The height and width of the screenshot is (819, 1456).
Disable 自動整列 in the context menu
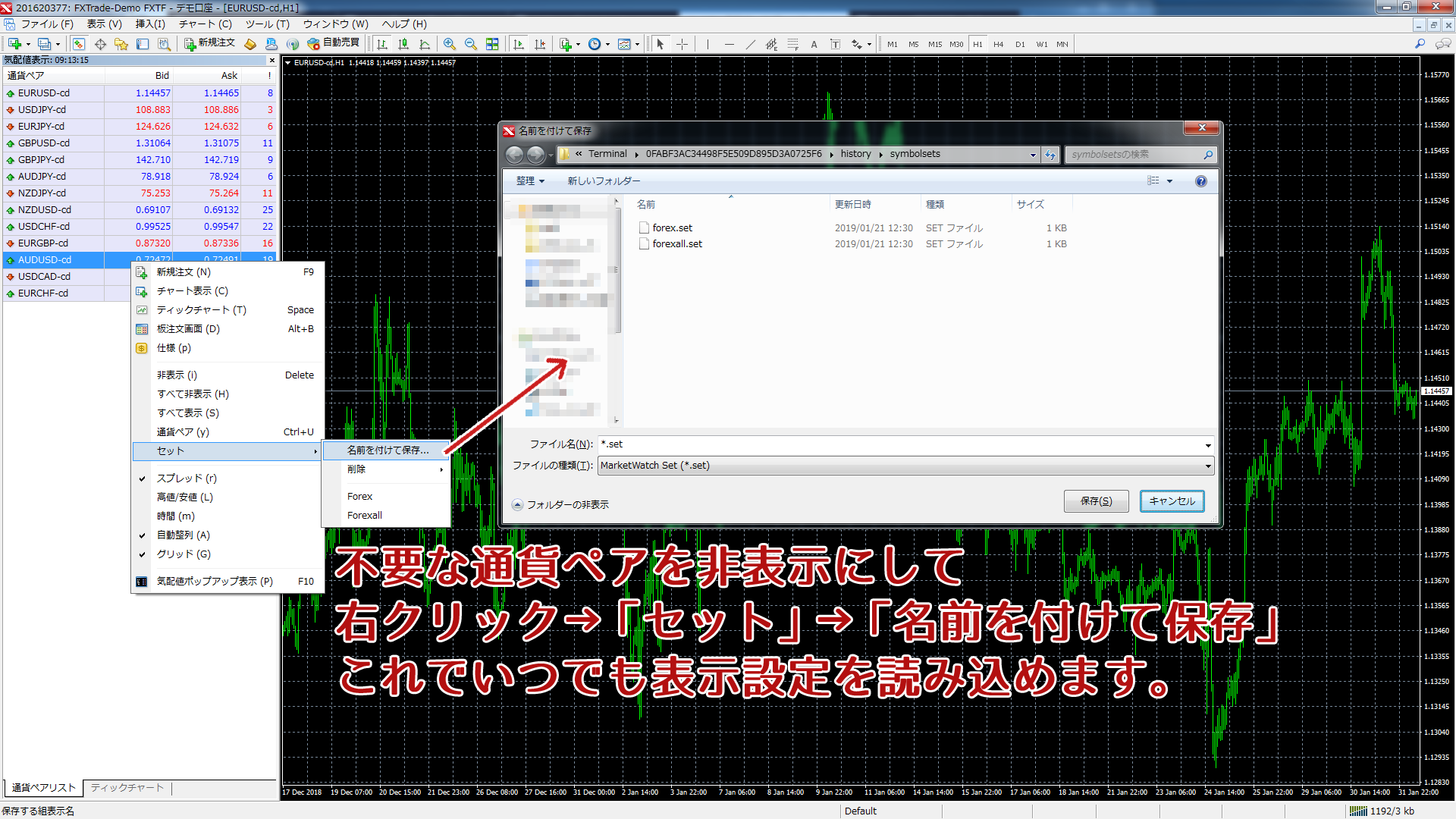[187, 535]
